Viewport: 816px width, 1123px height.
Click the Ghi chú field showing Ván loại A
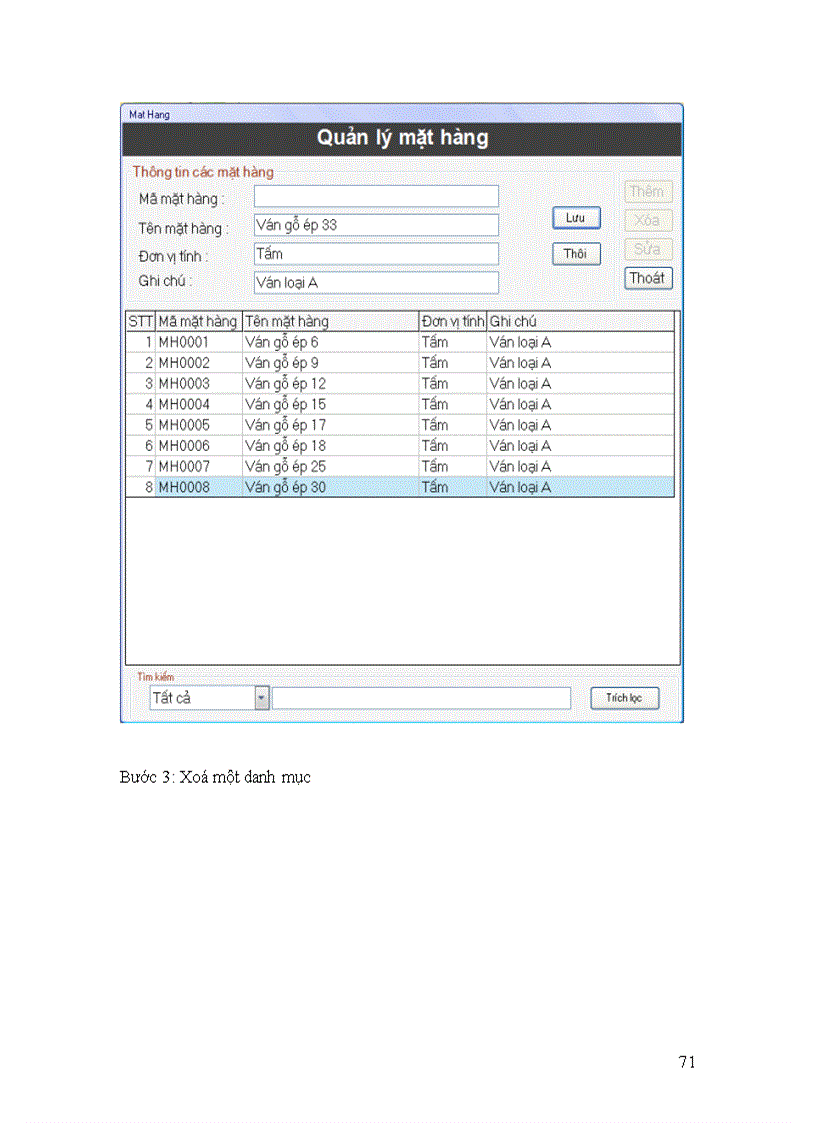375,283
